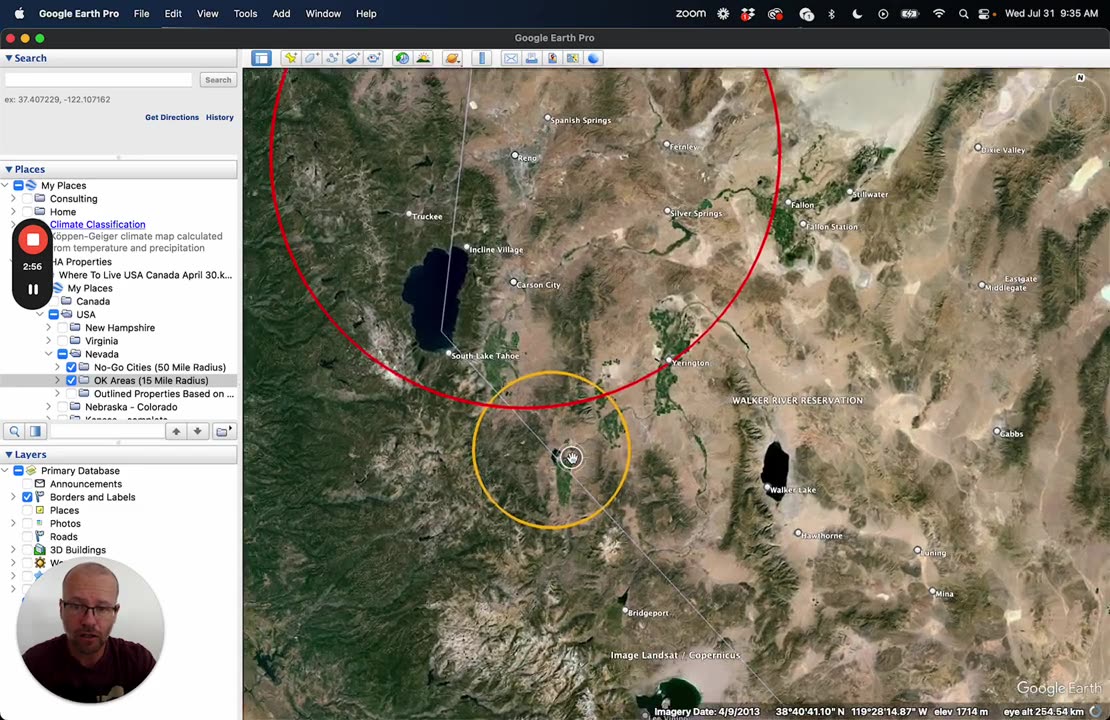
Task: Open the View menu
Action: pos(207,13)
